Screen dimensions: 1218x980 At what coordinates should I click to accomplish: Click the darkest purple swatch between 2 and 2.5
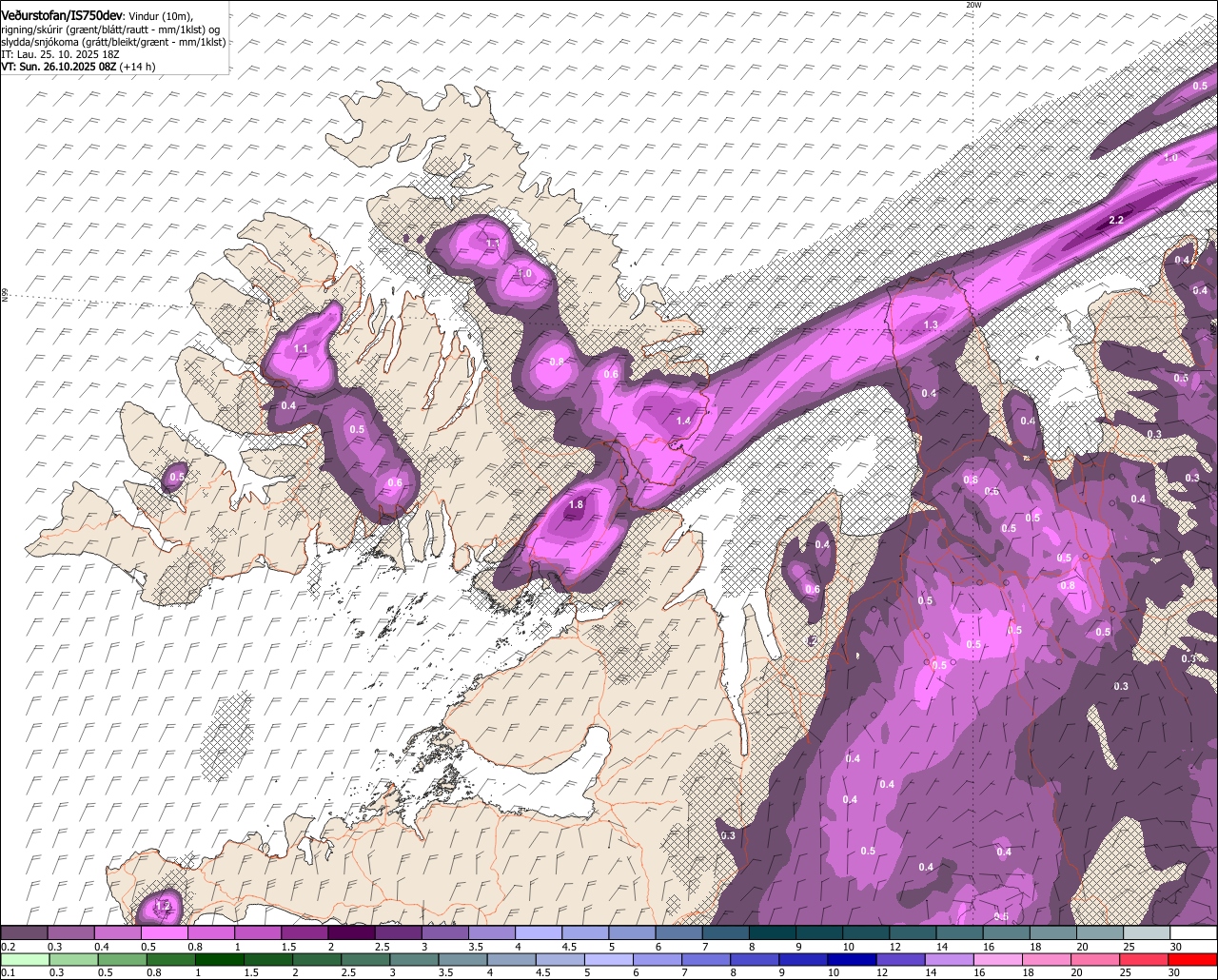coord(351,933)
